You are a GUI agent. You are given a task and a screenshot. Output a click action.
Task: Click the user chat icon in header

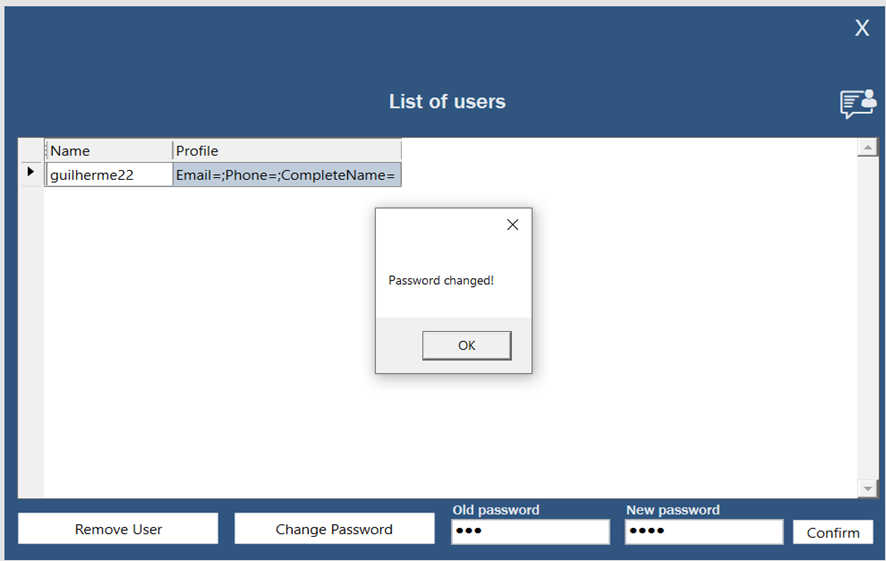click(858, 103)
